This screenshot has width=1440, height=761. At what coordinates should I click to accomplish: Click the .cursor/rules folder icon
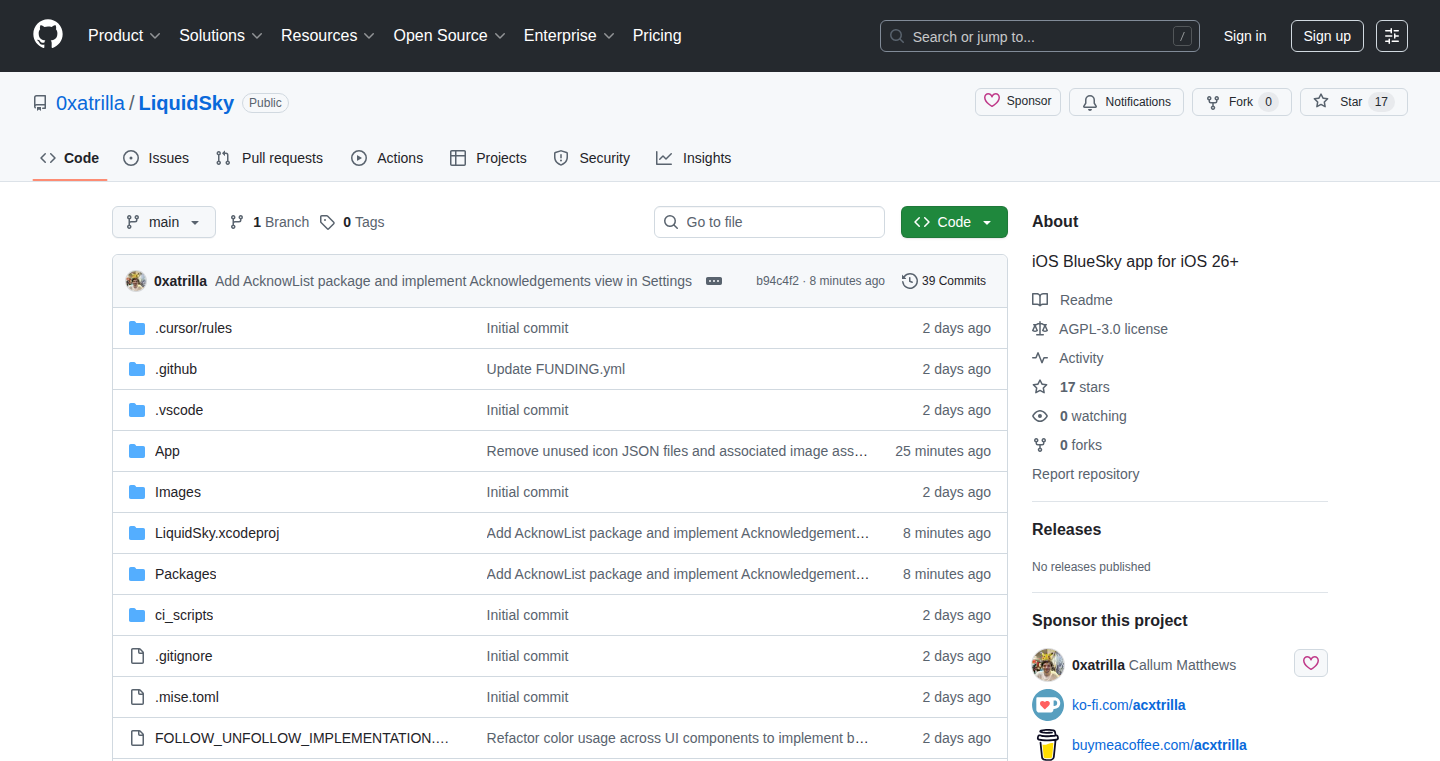137,328
